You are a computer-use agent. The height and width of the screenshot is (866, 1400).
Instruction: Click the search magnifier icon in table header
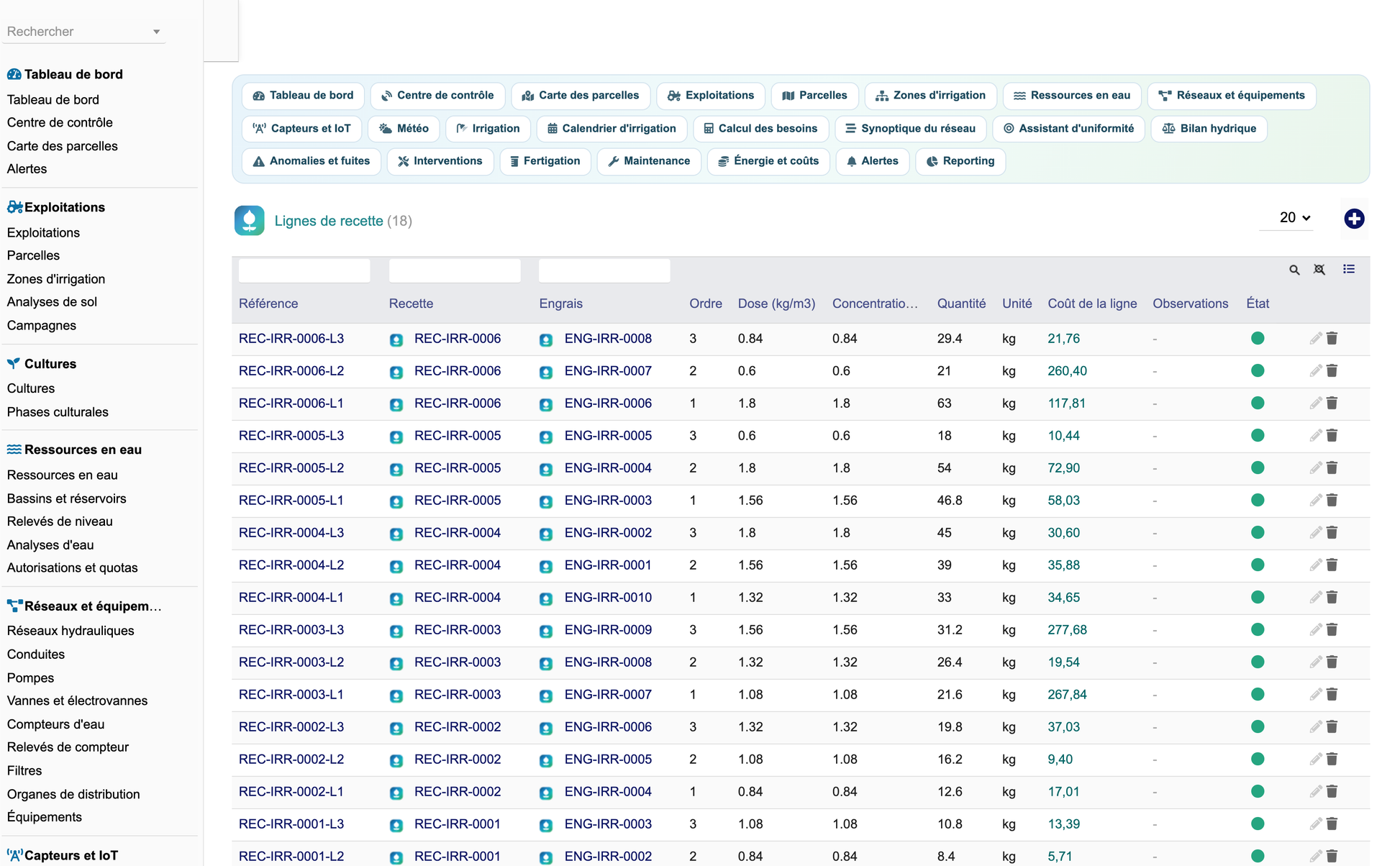click(x=1294, y=270)
